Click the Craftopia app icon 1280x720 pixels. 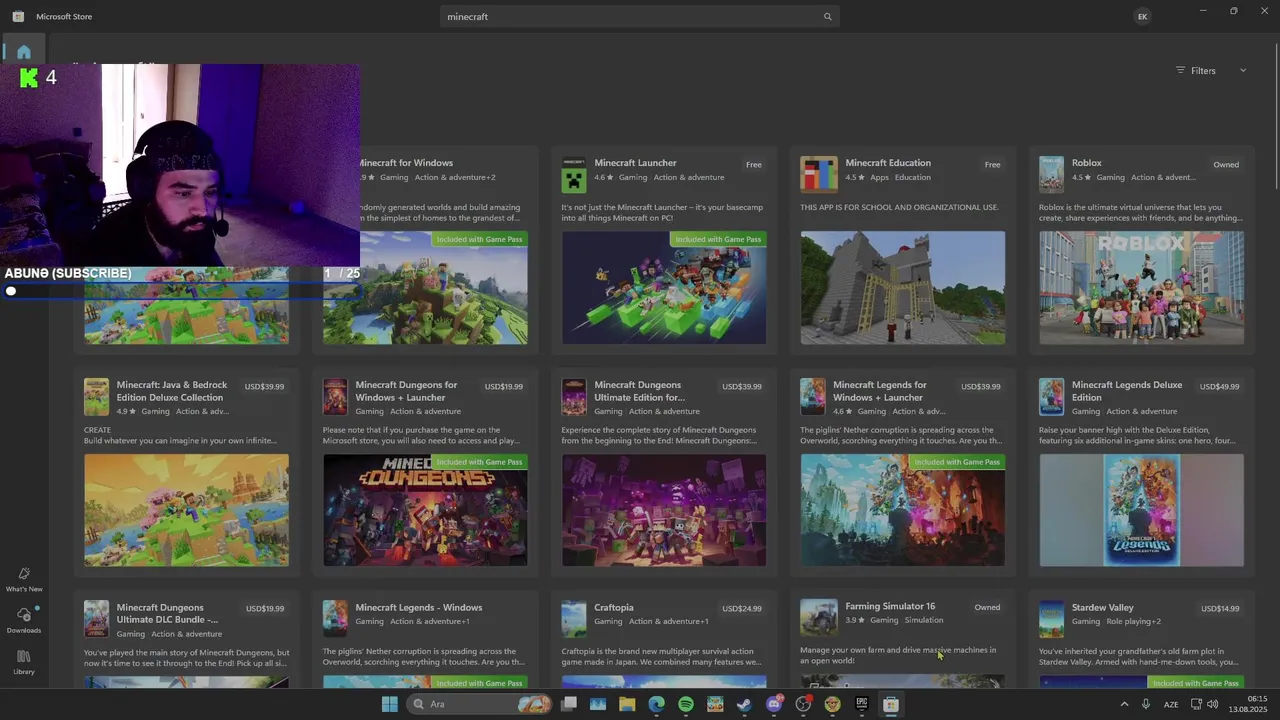[574, 619]
